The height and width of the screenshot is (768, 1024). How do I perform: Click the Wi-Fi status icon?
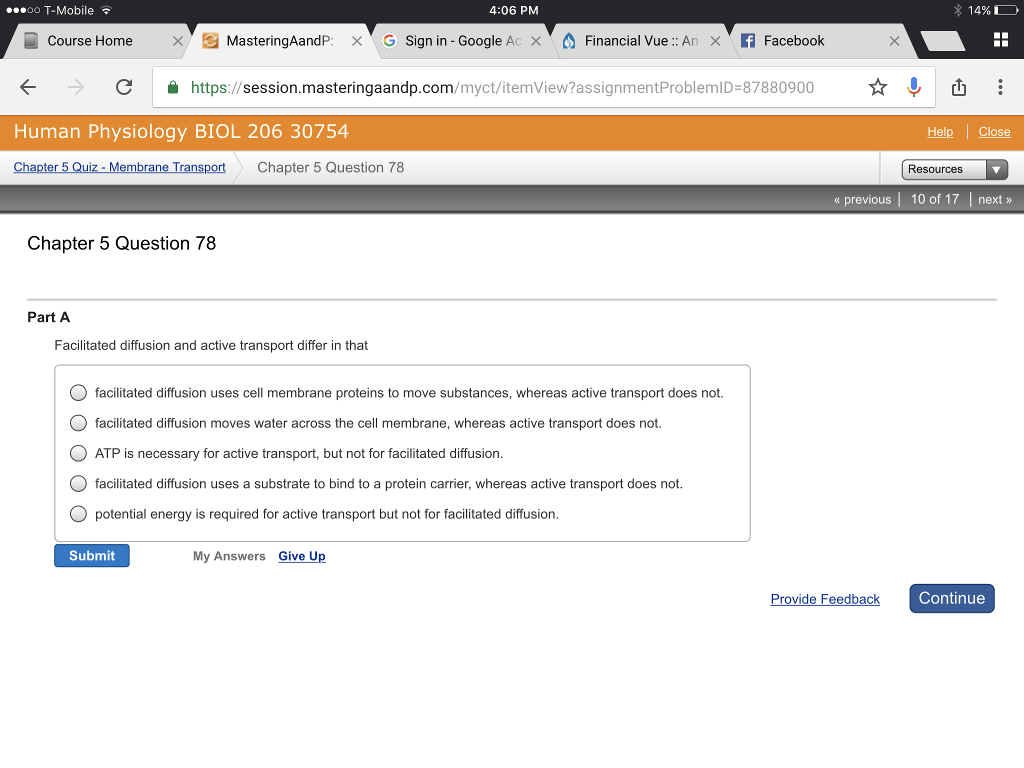(106, 10)
